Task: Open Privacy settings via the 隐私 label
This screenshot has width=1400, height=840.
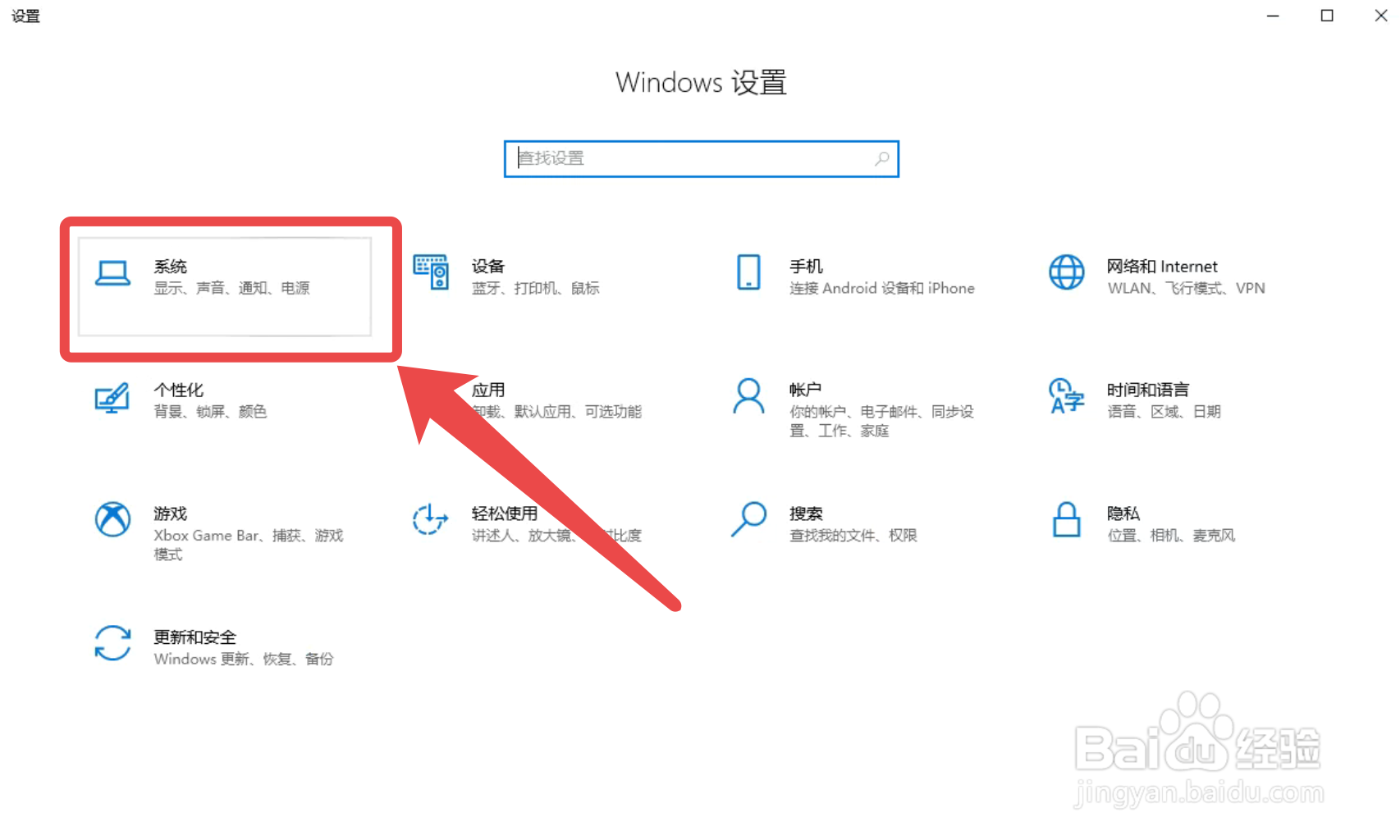Action: (1123, 513)
